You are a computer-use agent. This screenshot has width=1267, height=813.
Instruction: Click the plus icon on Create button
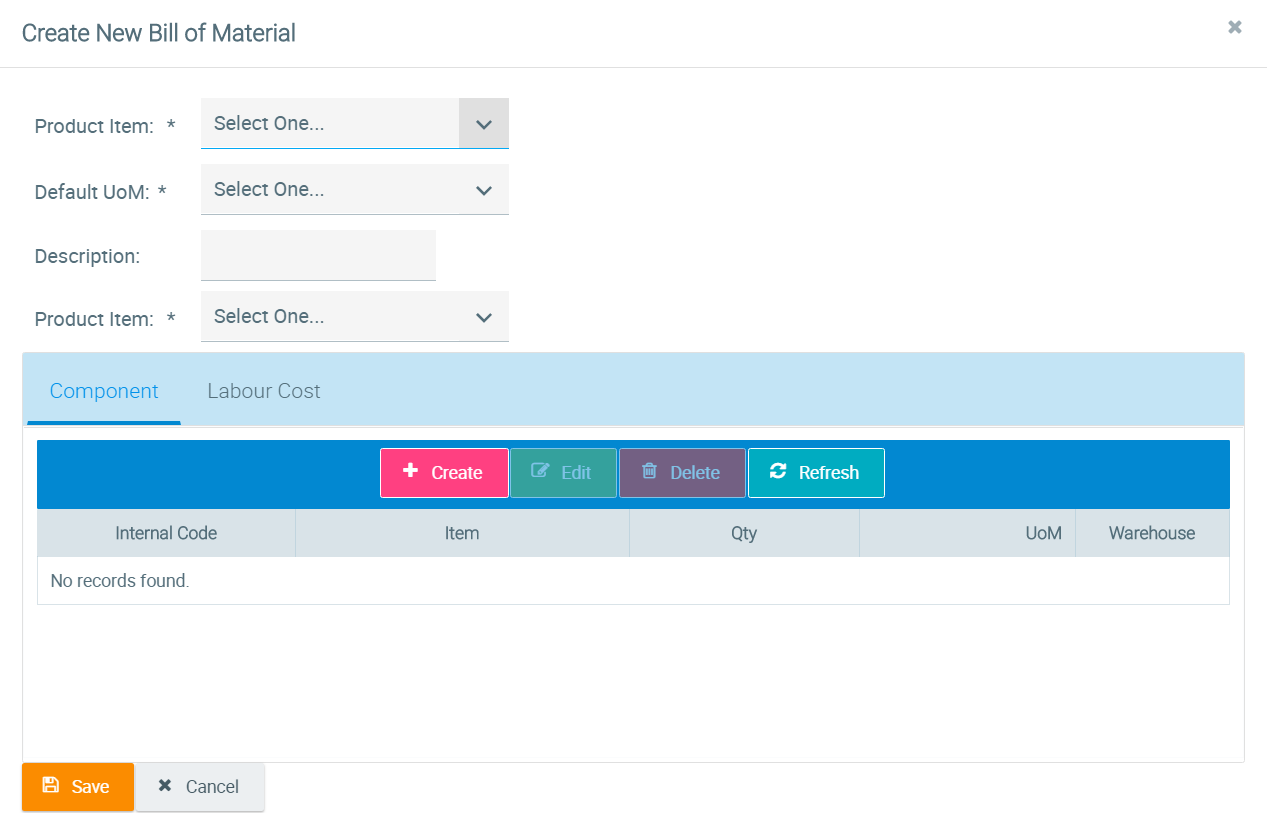[x=410, y=471]
